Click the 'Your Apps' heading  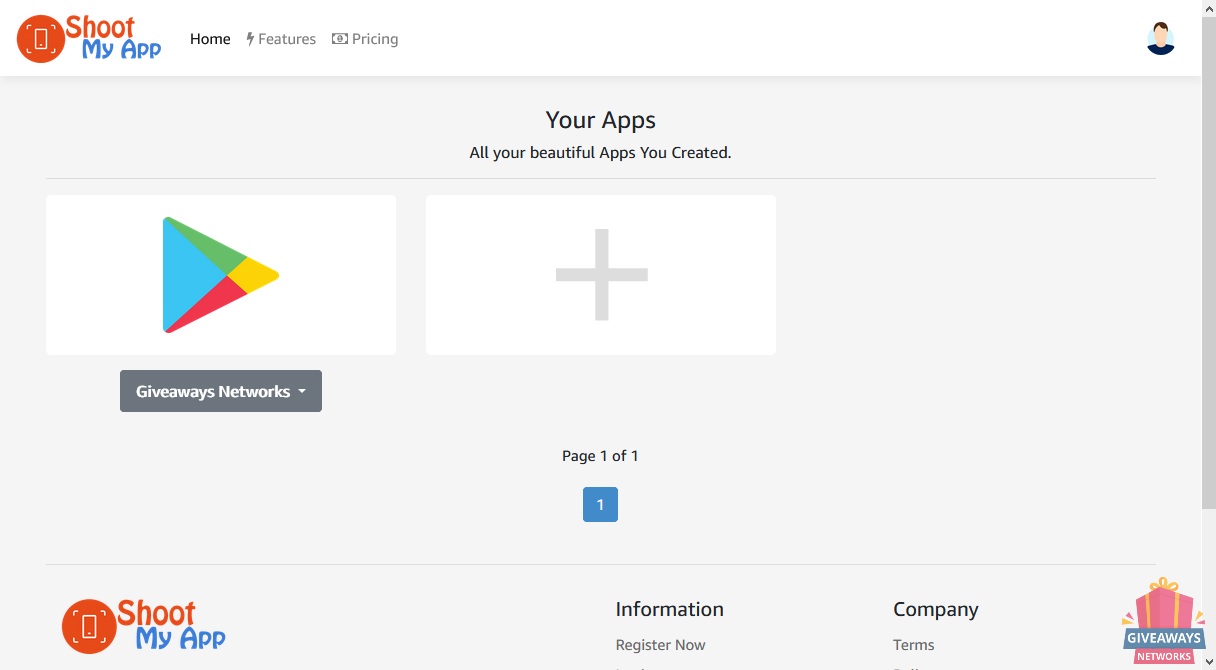(601, 120)
